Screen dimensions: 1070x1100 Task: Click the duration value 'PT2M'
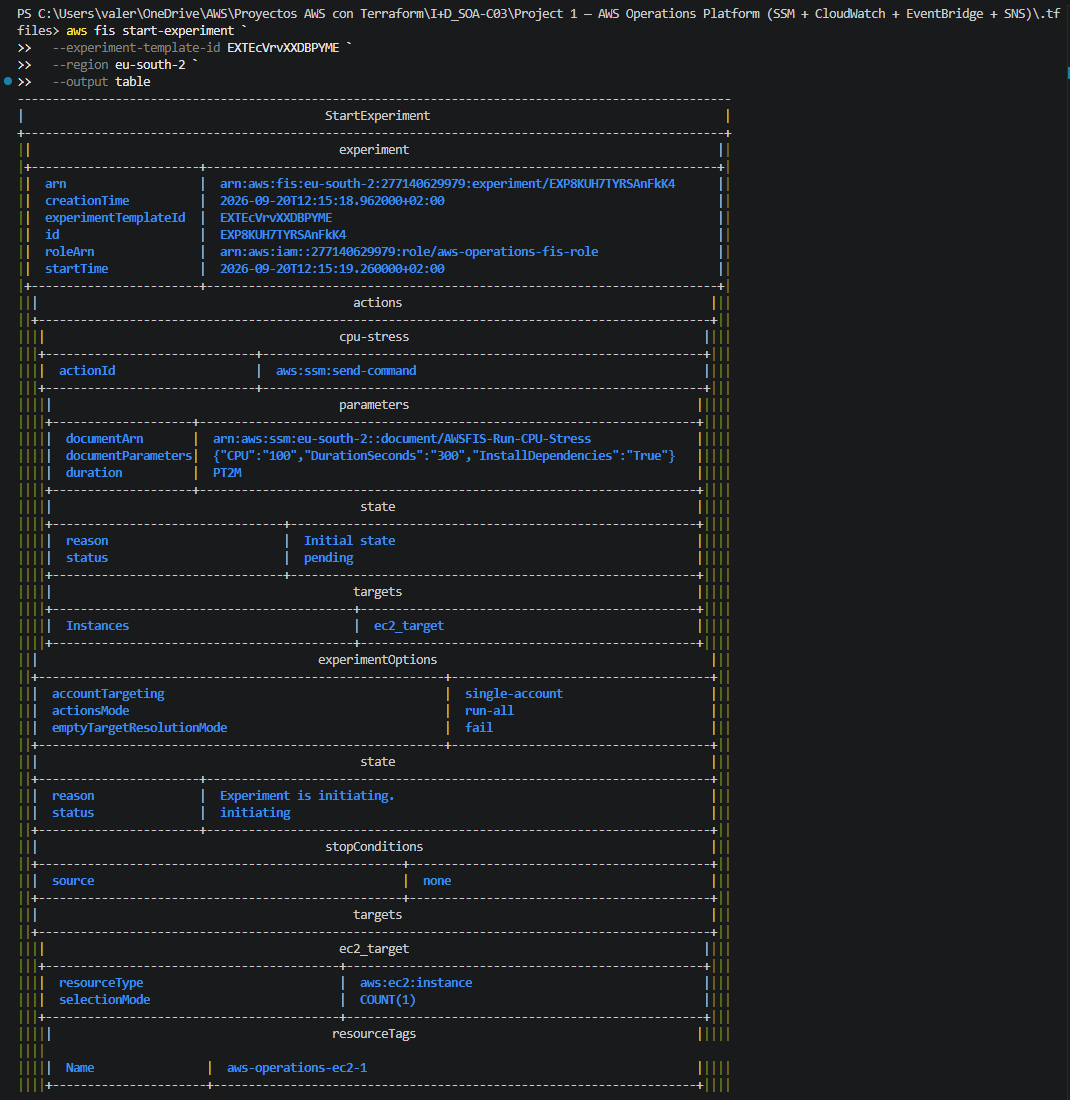pyautogui.click(x=227, y=473)
